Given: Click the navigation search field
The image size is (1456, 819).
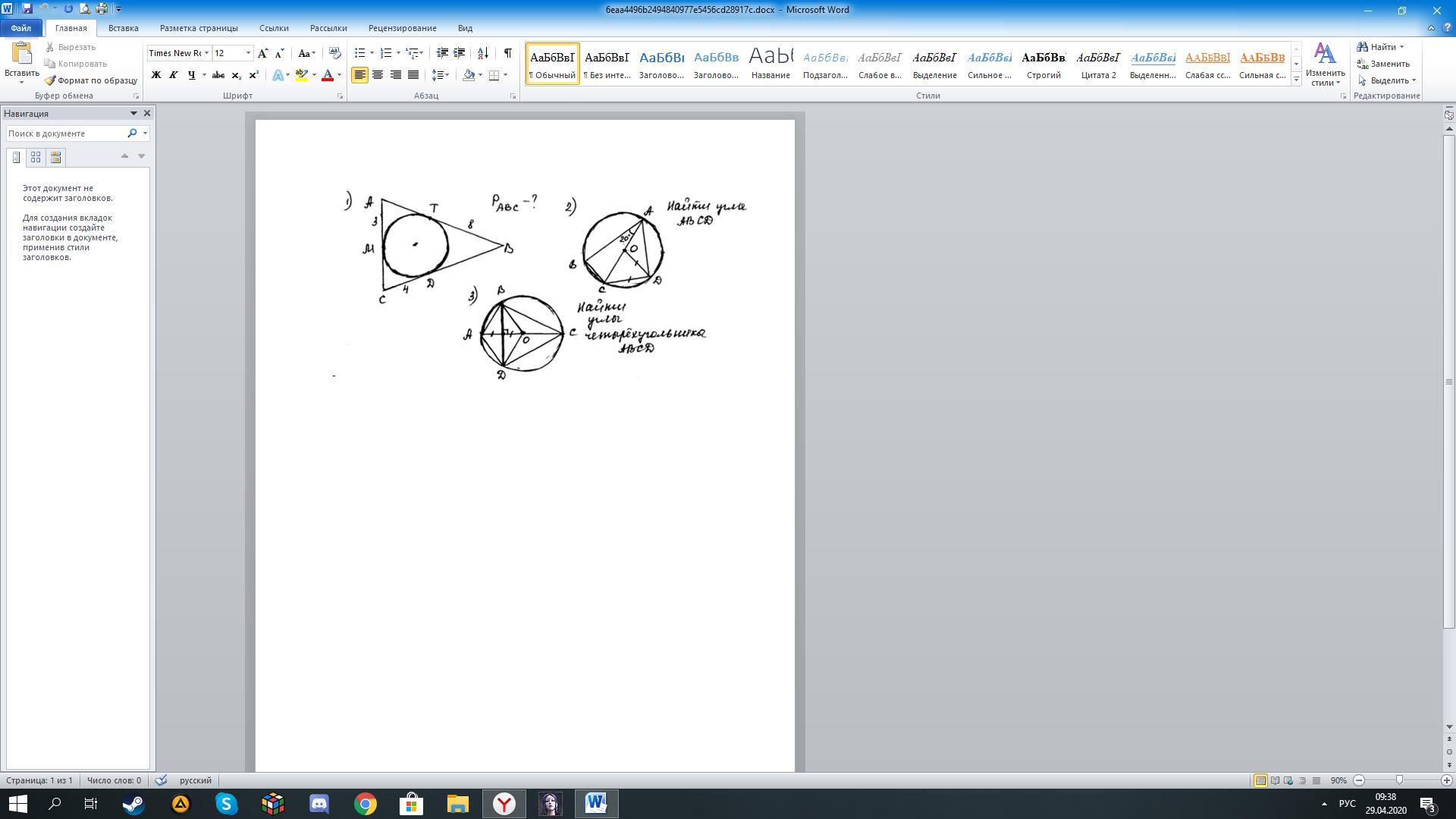Looking at the screenshot, I should tap(65, 133).
